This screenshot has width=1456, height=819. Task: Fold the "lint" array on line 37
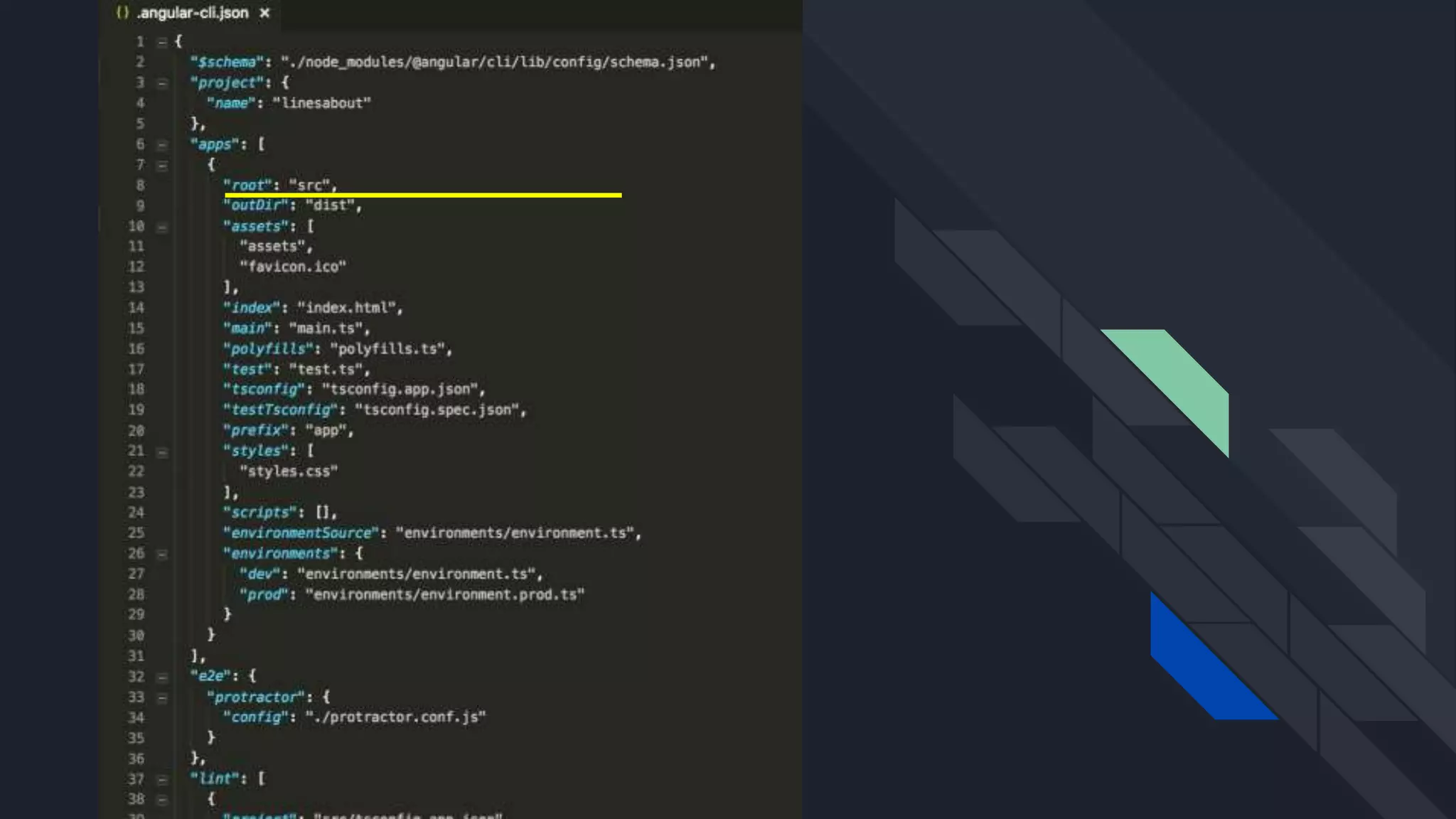point(162,779)
